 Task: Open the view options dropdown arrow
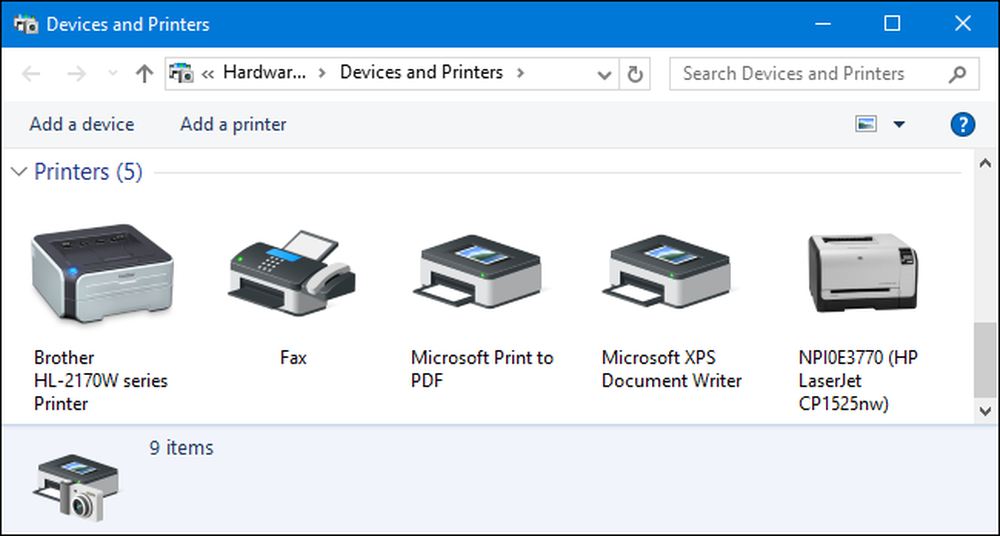(x=899, y=124)
